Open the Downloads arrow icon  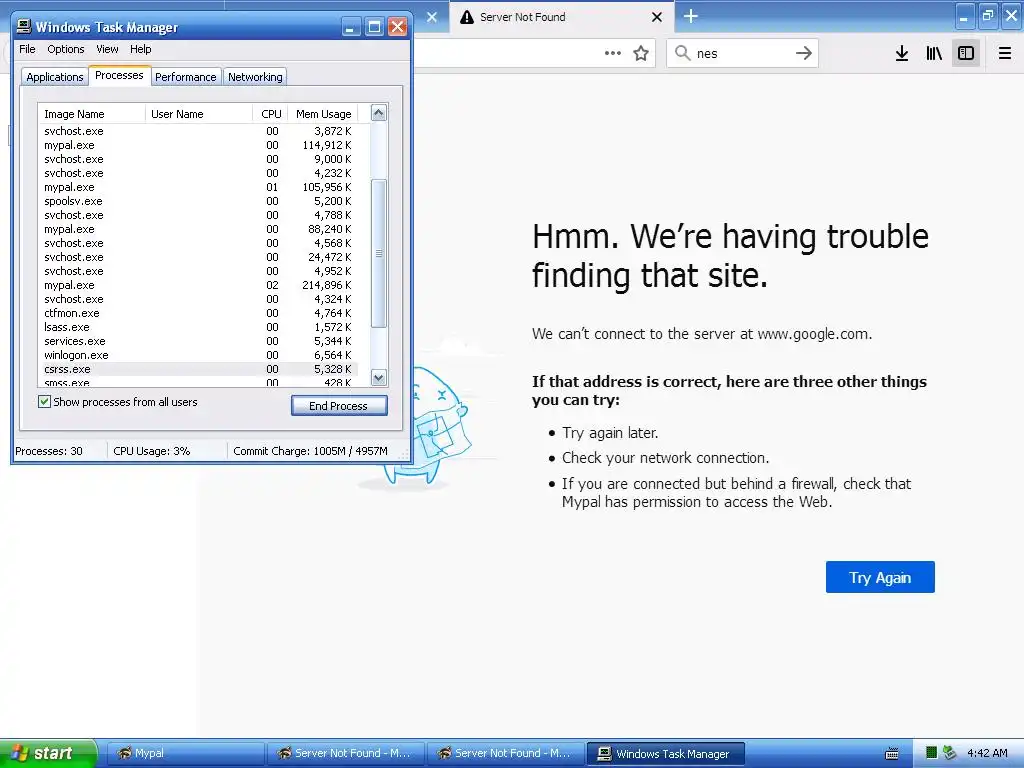pos(902,53)
